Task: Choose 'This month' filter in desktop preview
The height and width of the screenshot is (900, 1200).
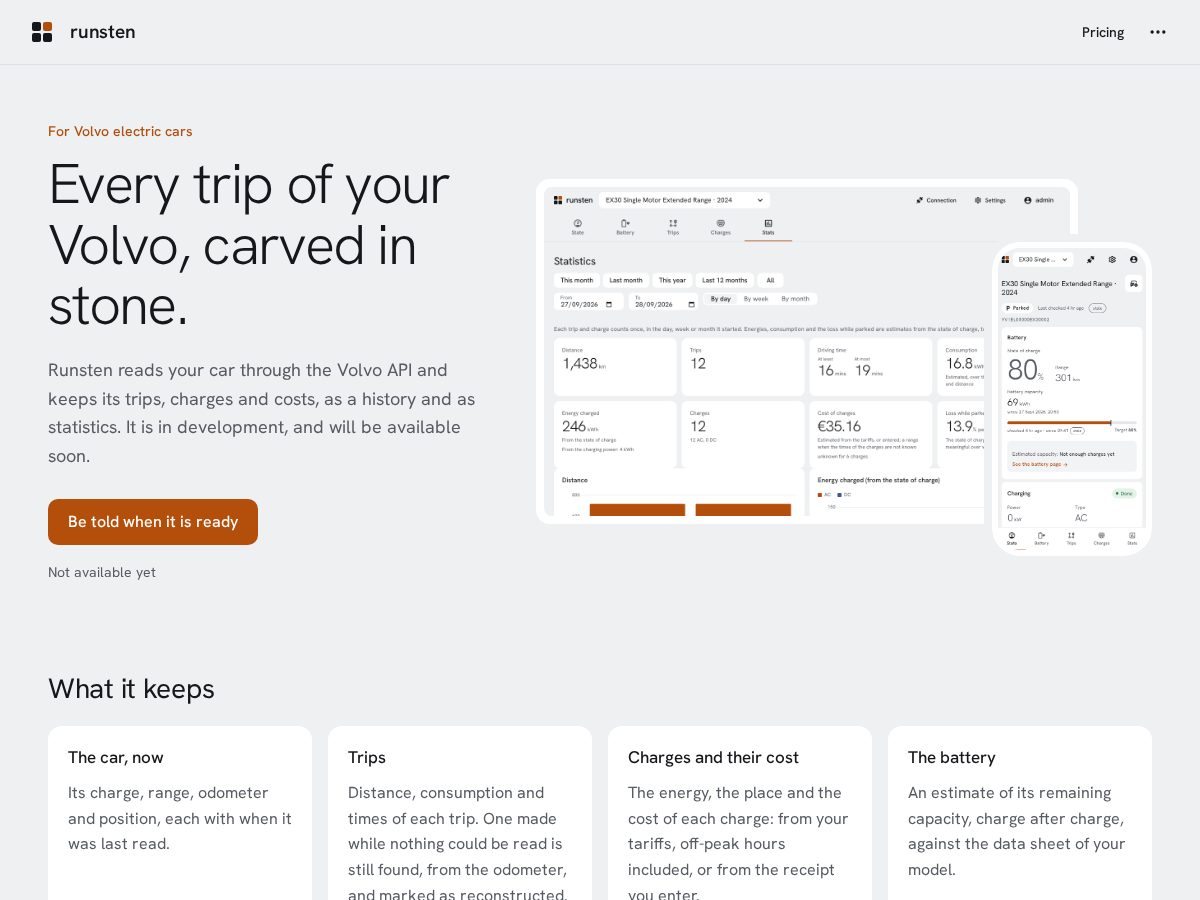Action: 577,280
